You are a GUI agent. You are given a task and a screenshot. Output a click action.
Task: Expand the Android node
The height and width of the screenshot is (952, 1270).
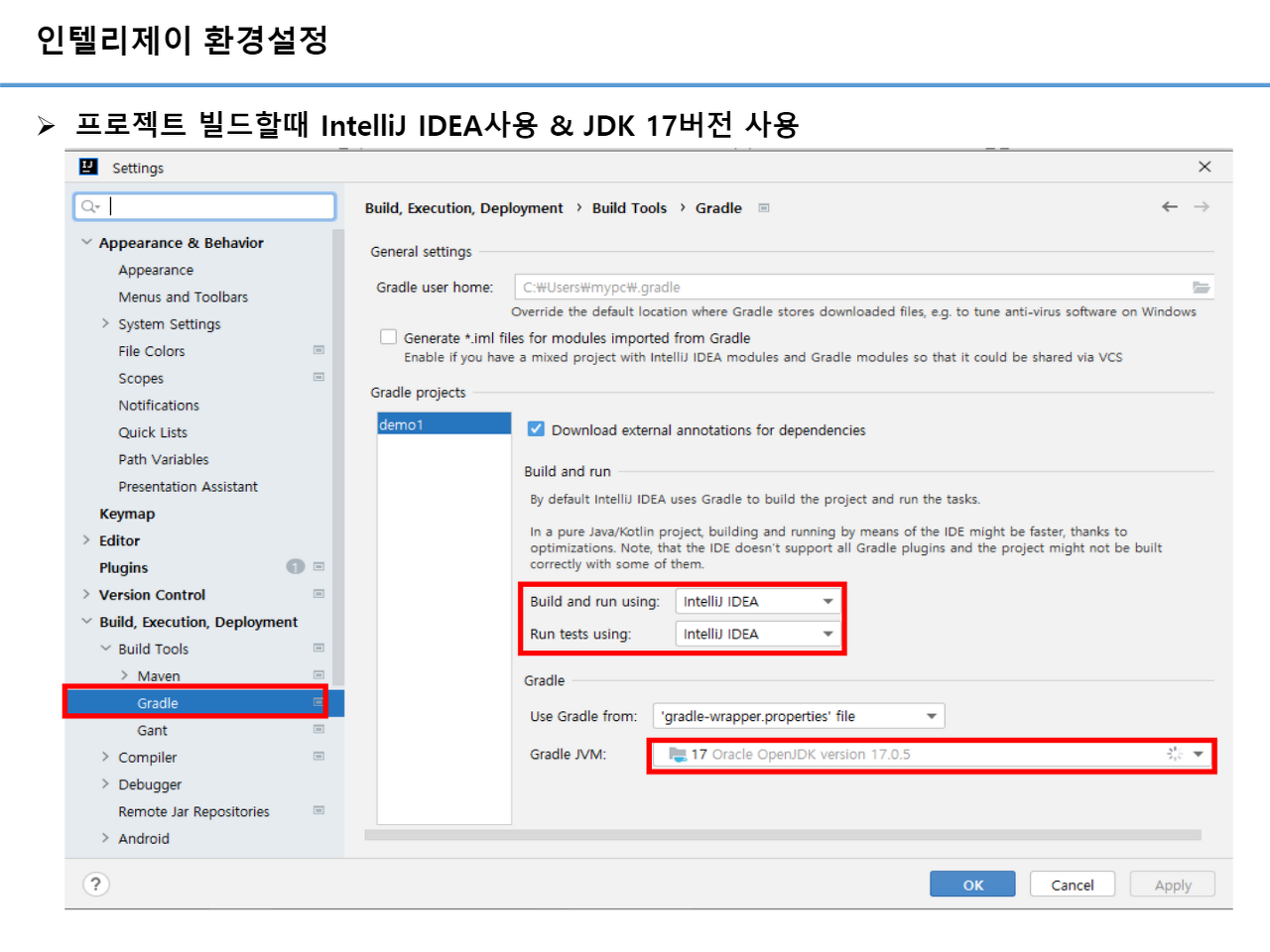[x=105, y=838]
